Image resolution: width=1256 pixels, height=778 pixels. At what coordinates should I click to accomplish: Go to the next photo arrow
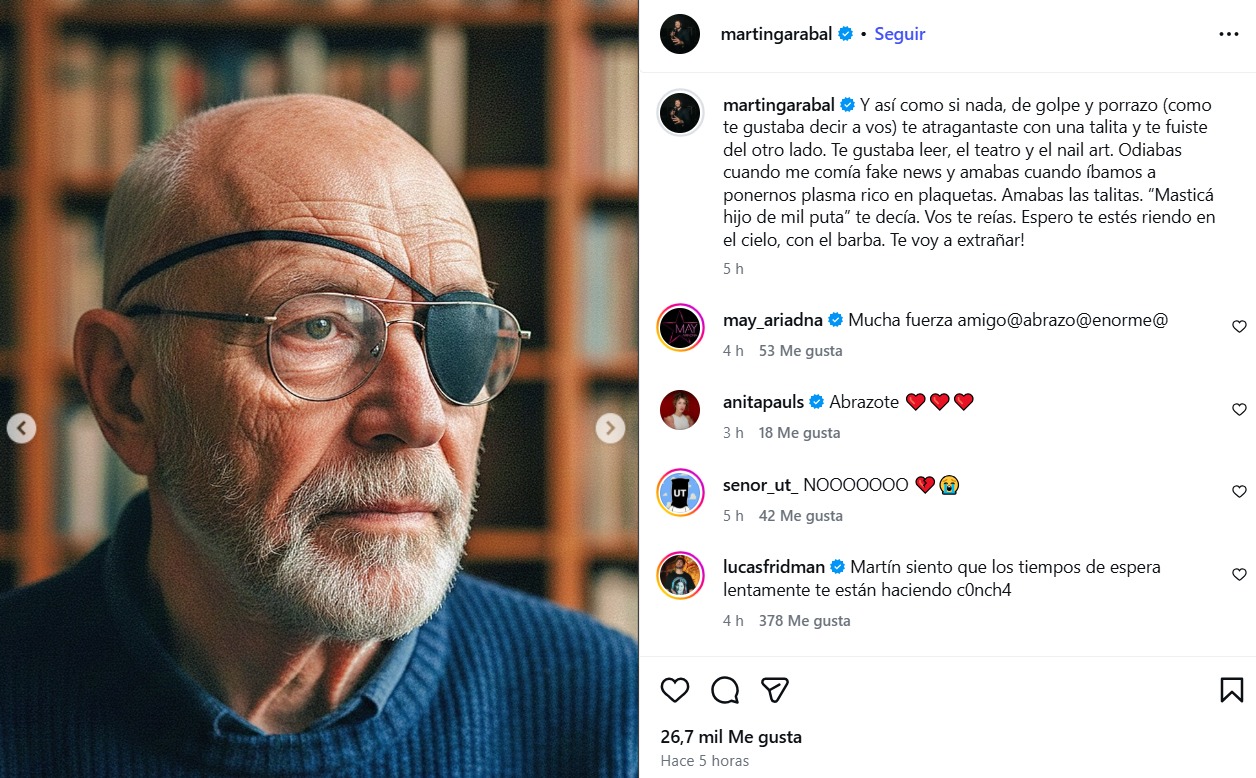pos(610,428)
